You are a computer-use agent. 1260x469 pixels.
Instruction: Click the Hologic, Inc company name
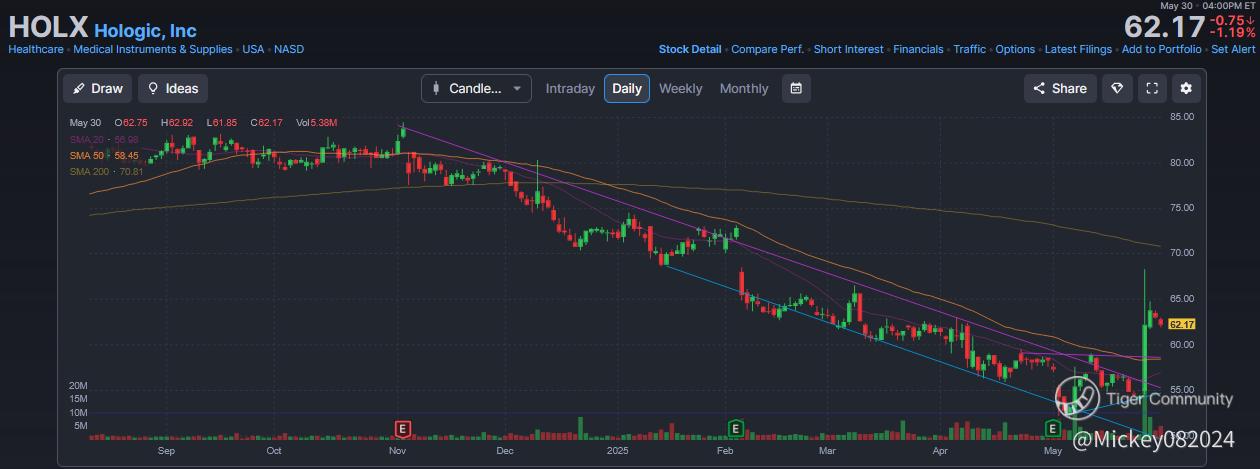coord(145,31)
